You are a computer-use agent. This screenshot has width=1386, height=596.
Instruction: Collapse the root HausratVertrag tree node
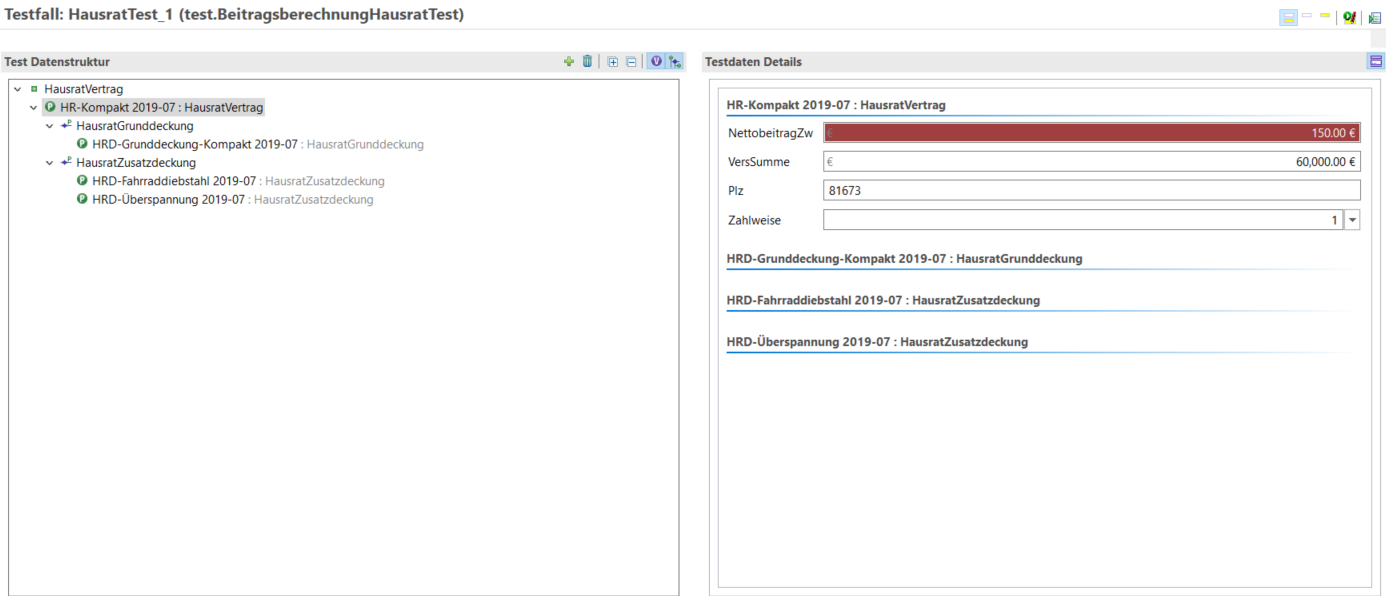click(x=18, y=89)
